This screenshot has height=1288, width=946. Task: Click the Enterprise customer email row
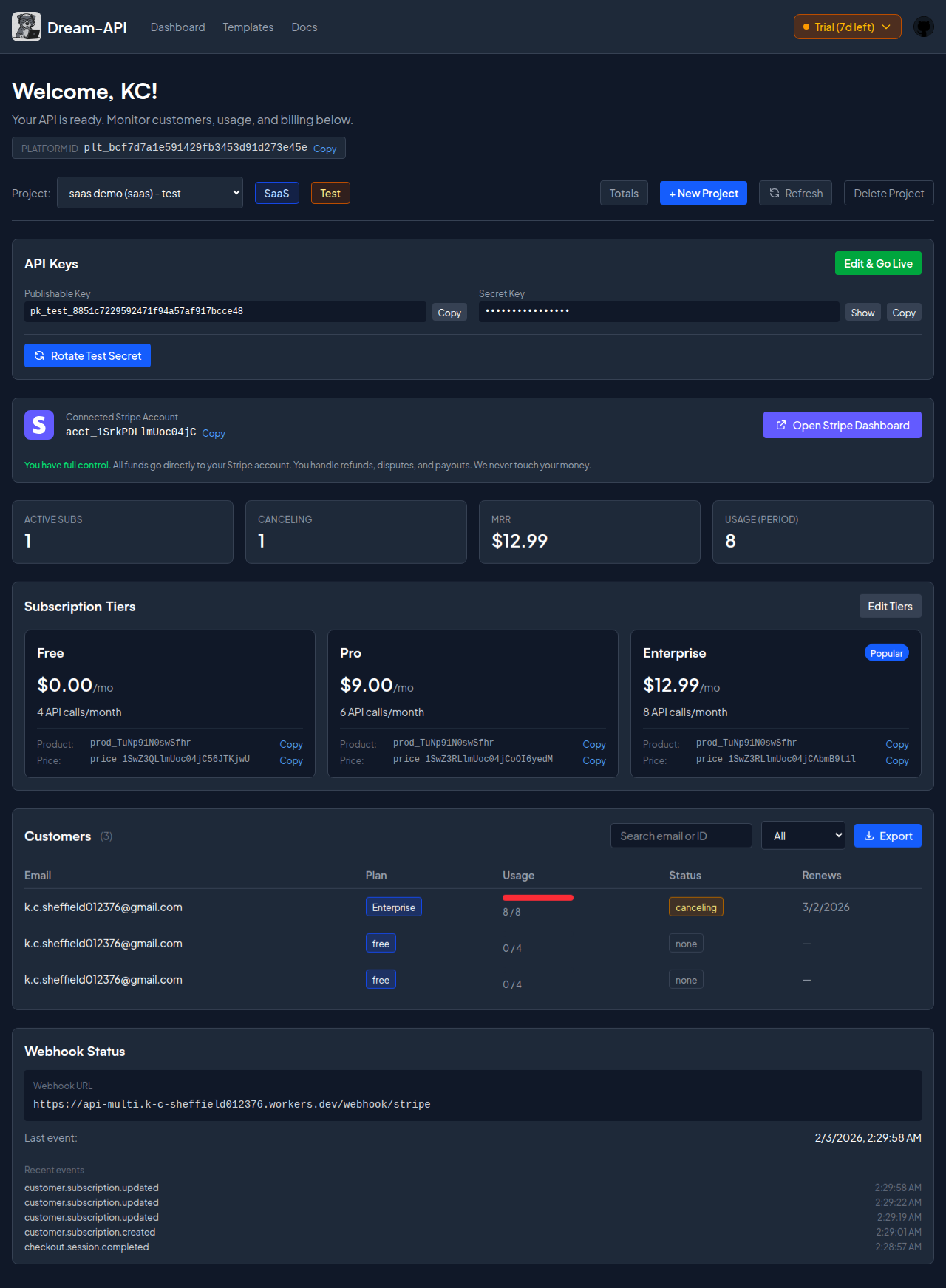click(473, 907)
